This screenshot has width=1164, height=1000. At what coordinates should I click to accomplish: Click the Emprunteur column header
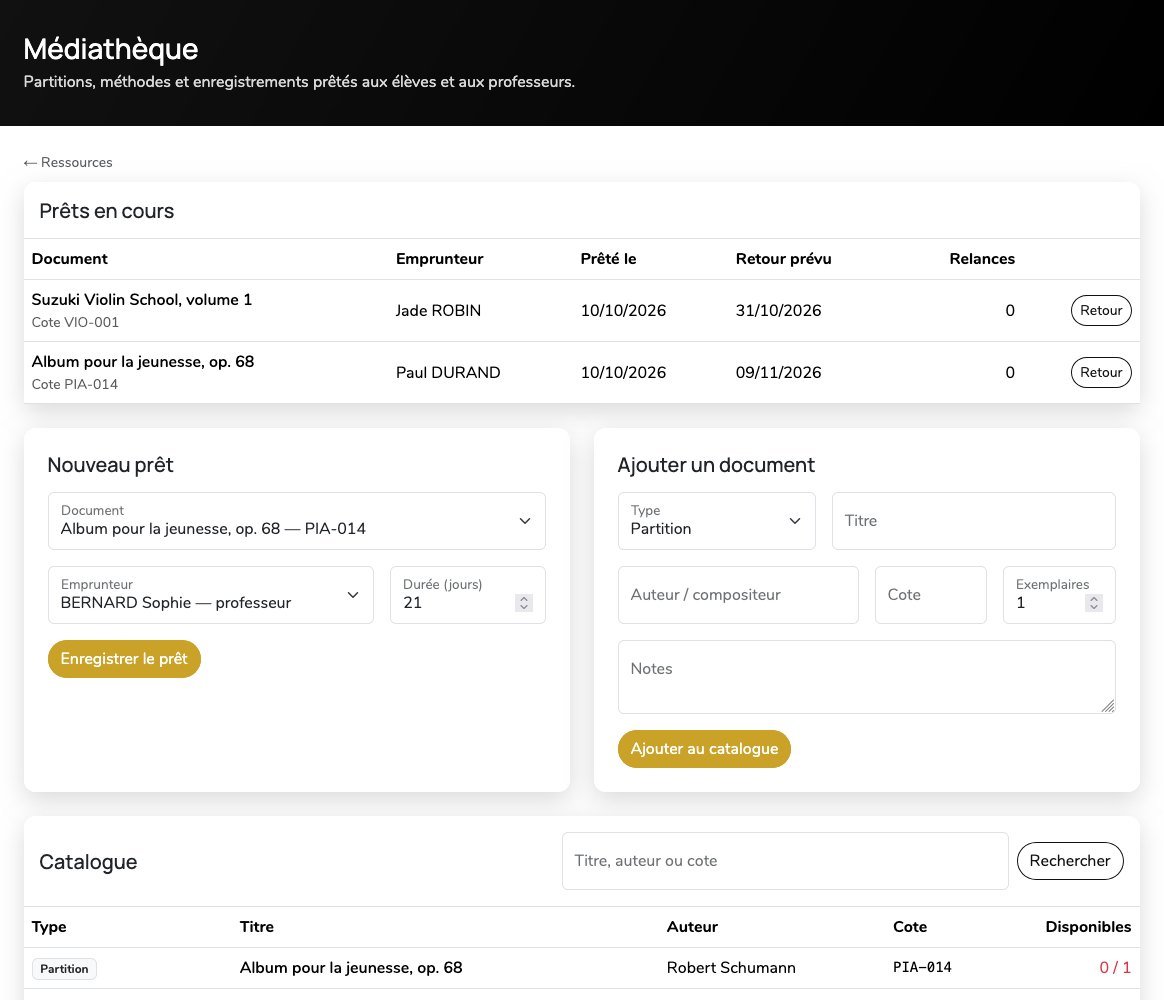439,259
